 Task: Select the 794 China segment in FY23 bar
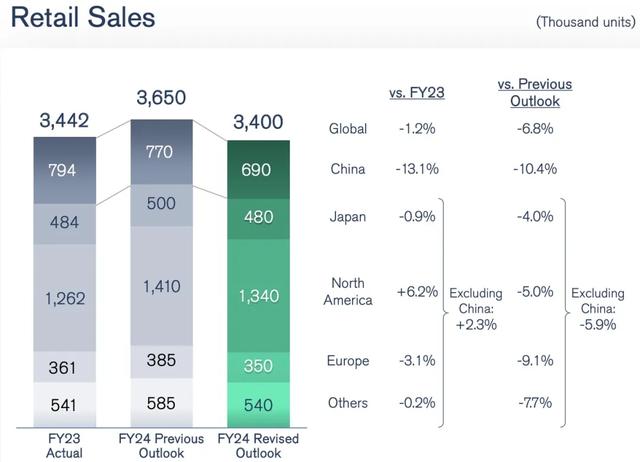pos(64,169)
